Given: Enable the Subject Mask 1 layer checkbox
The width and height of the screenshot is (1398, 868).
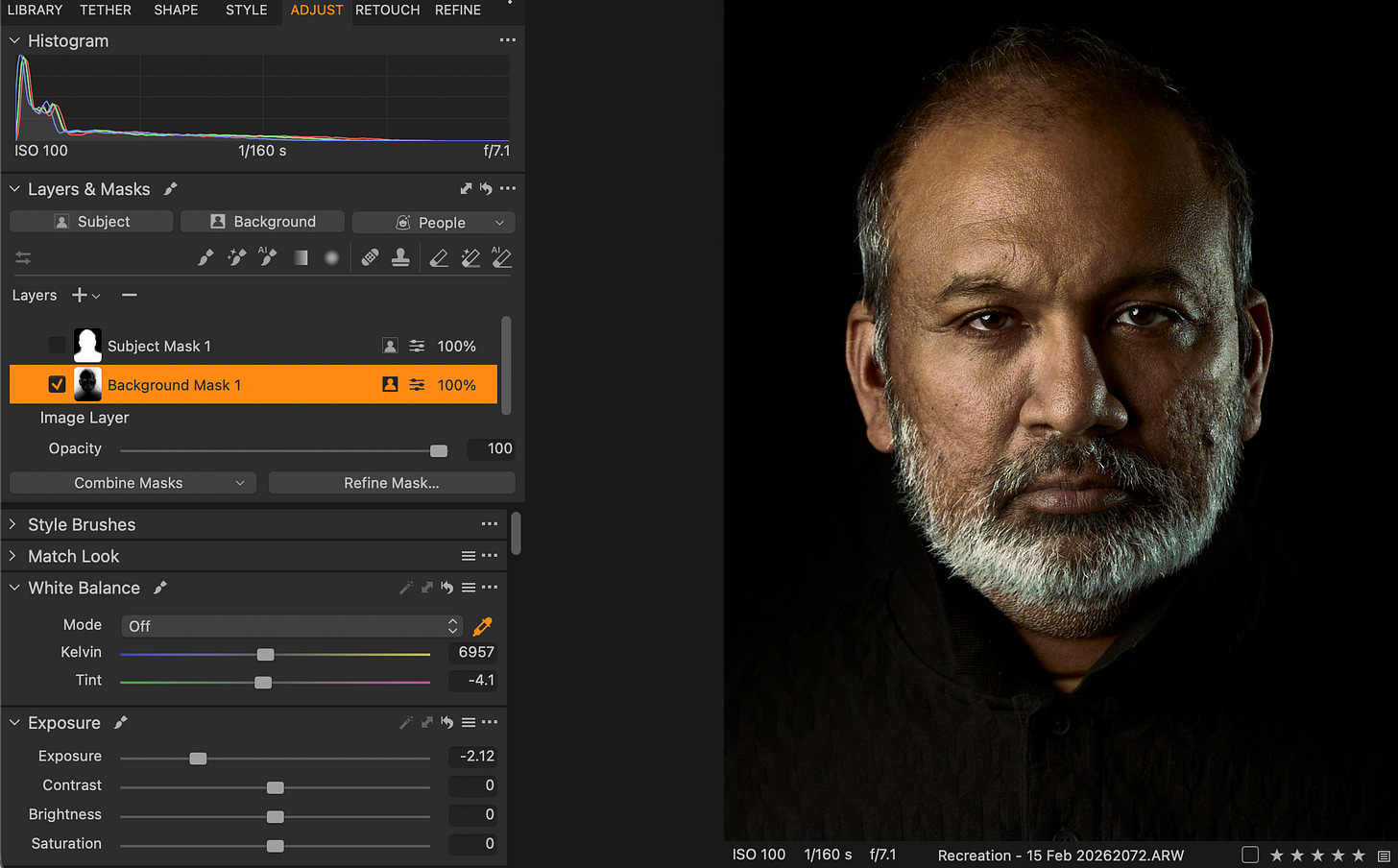Looking at the screenshot, I should point(57,346).
